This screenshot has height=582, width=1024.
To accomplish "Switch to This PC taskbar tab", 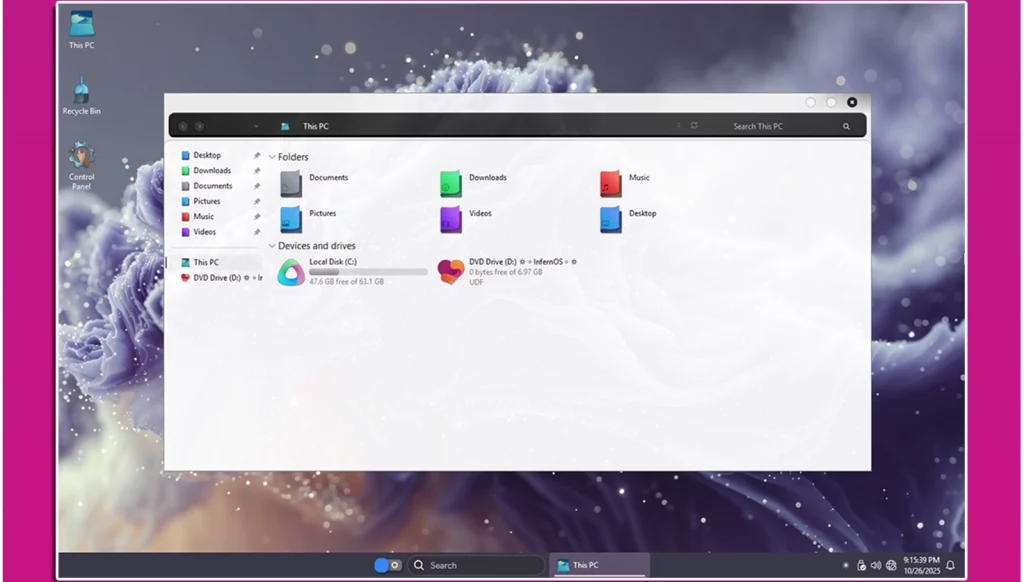I will coord(600,565).
